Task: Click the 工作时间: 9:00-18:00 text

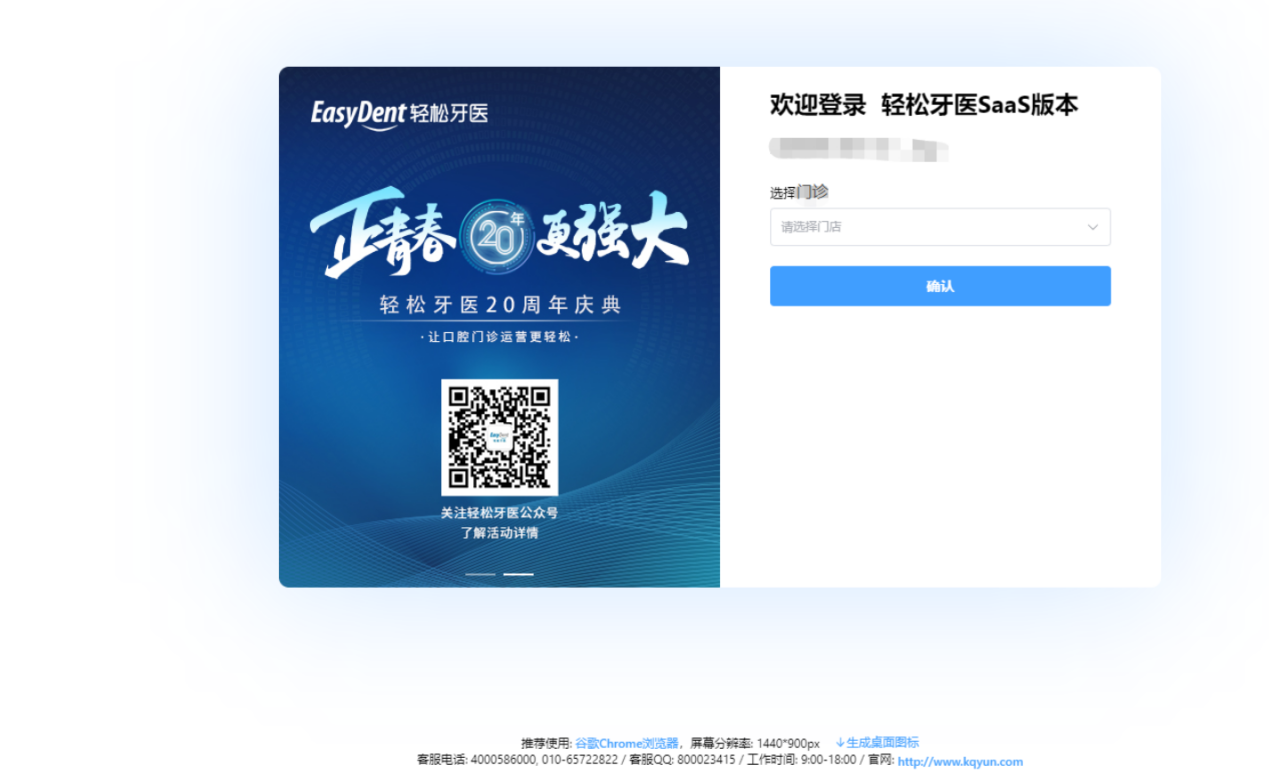Action: 800,760
